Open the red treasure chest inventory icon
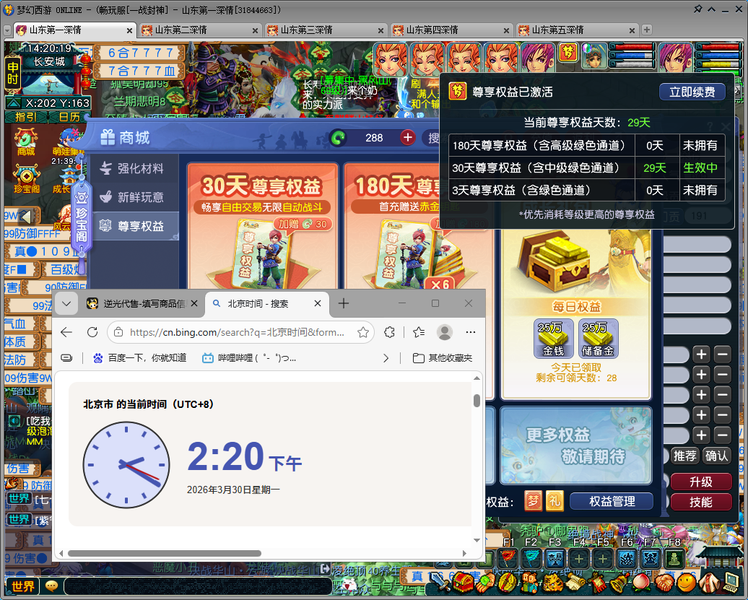748x600 pixels. pos(464,581)
